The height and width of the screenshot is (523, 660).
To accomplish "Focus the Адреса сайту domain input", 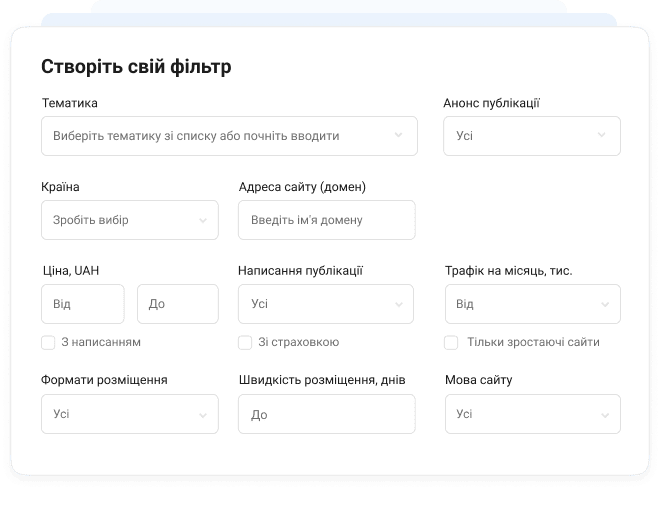I will click(x=326, y=220).
